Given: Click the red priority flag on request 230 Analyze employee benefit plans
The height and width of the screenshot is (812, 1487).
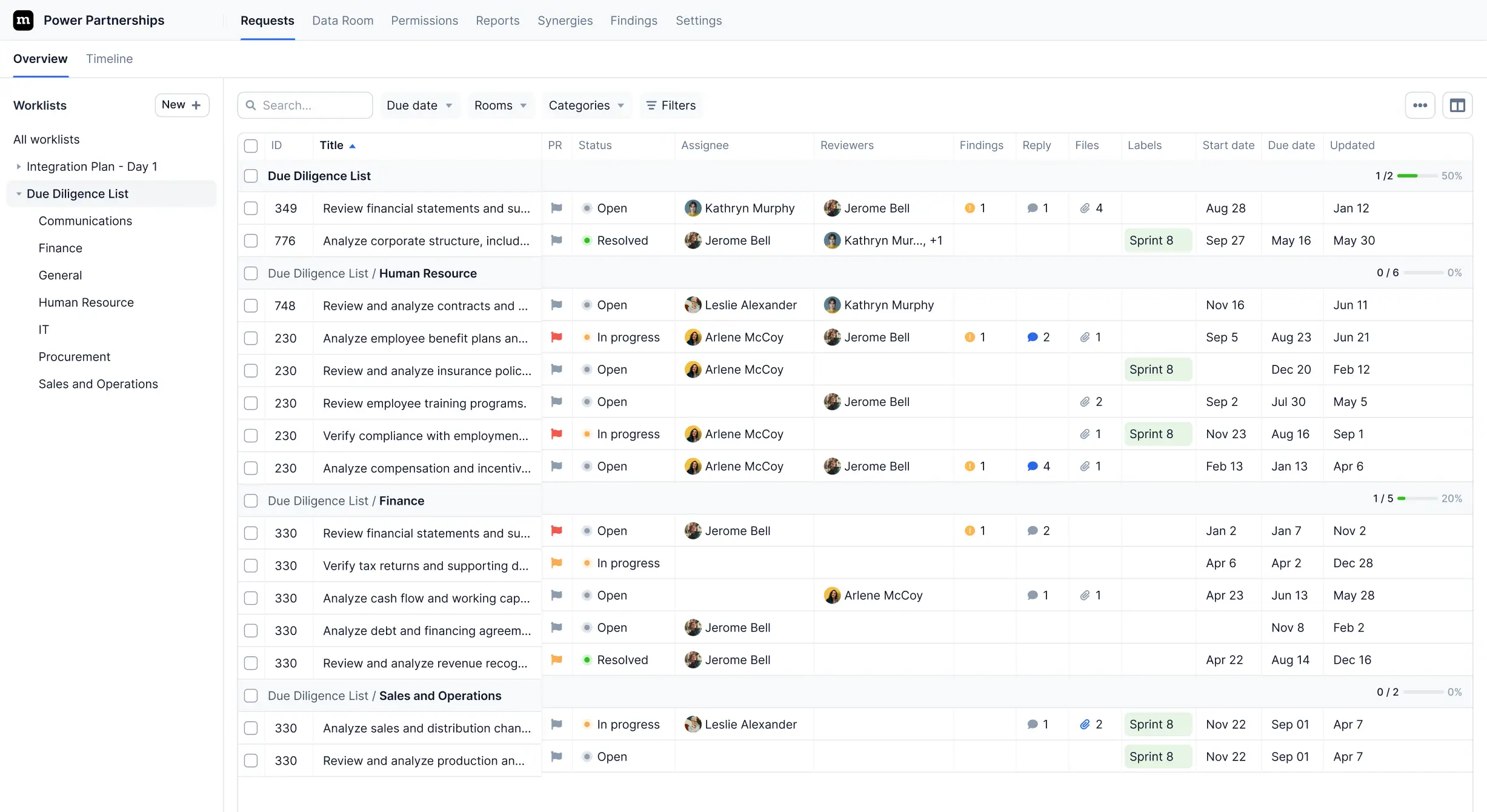Looking at the screenshot, I should 556,337.
